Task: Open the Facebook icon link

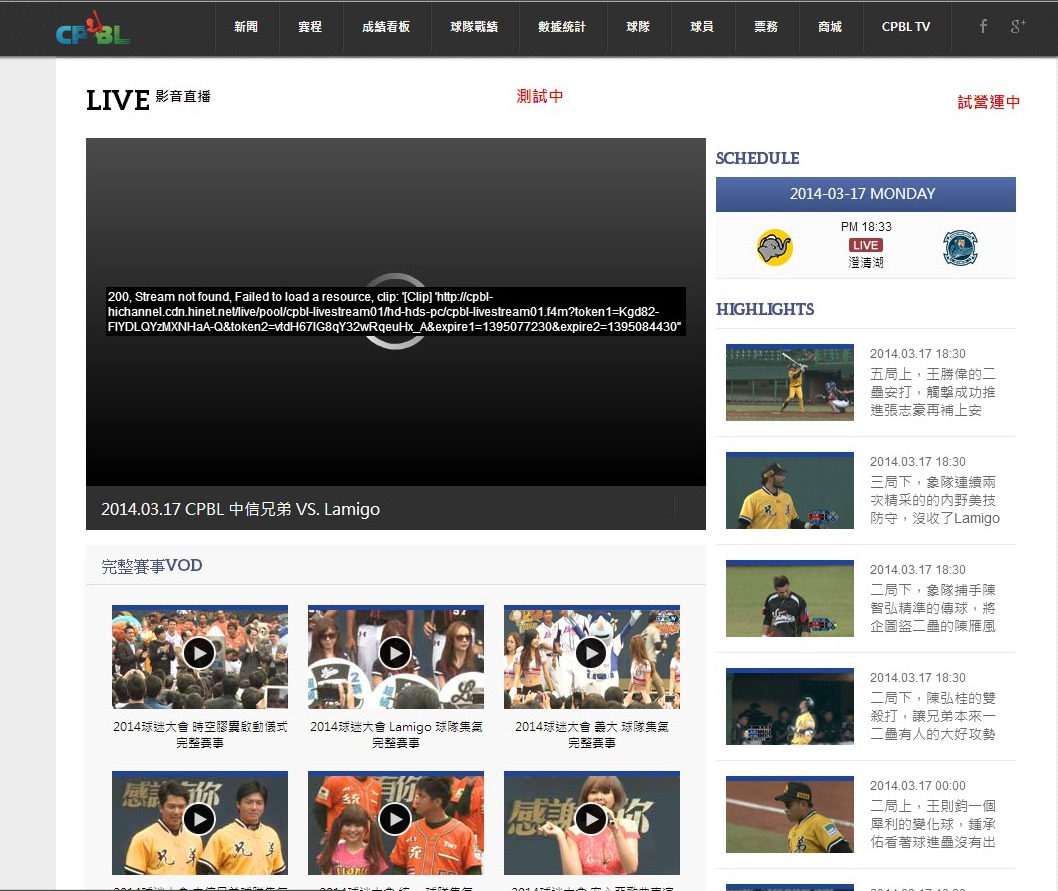Action: pos(983,26)
